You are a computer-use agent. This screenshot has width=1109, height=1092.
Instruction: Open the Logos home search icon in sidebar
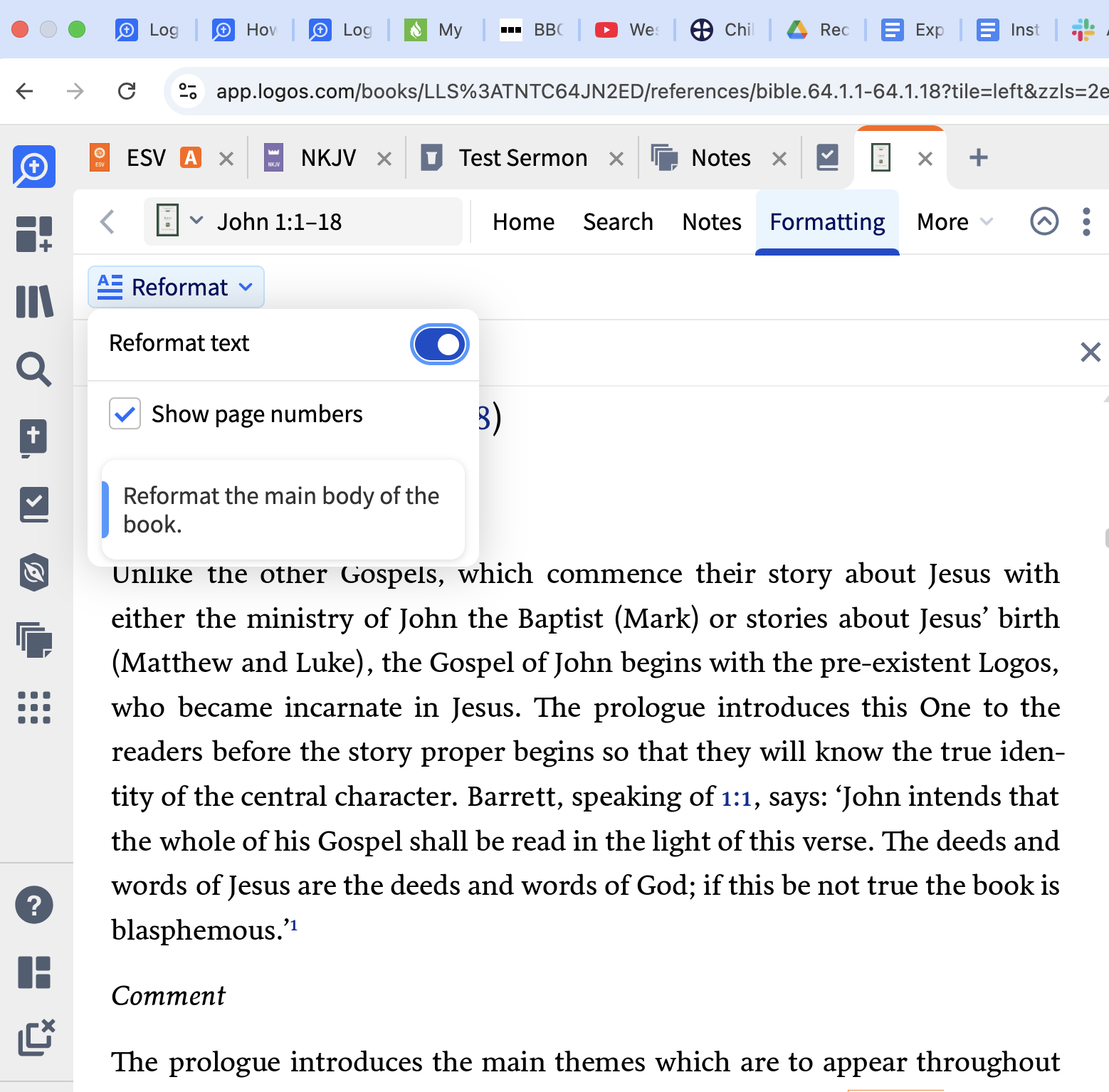pos(34,167)
